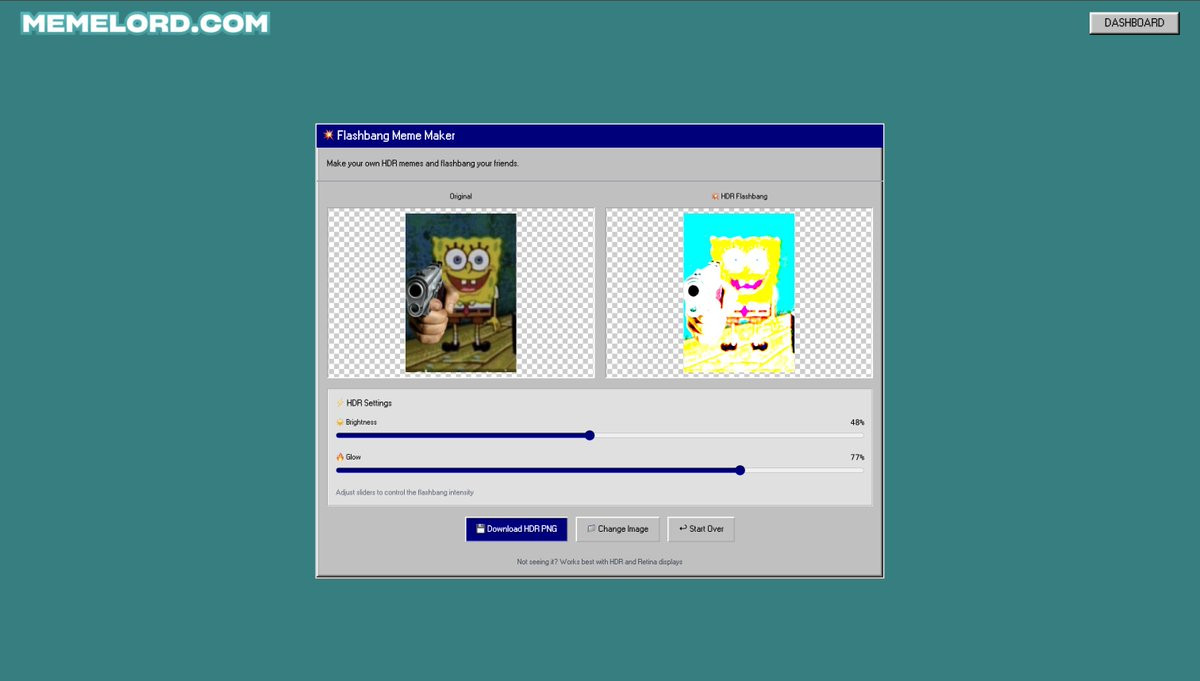Go to MEMELORD.COM home logo
The height and width of the screenshot is (681, 1200).
[x=146, y=23]
